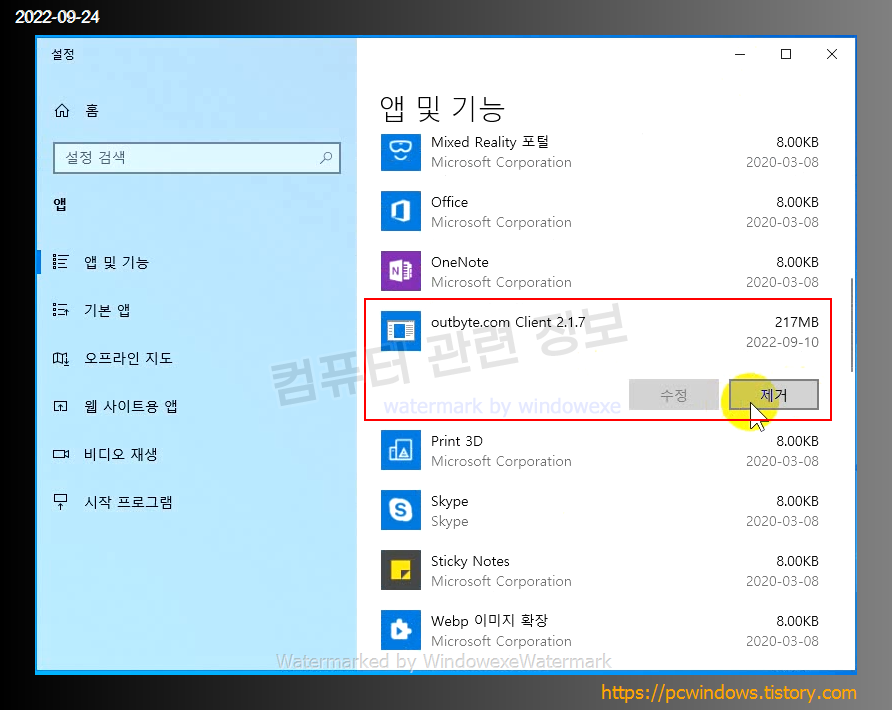Close the 설정 window
This screenshot has height=710, width=892.
(832, 54)
